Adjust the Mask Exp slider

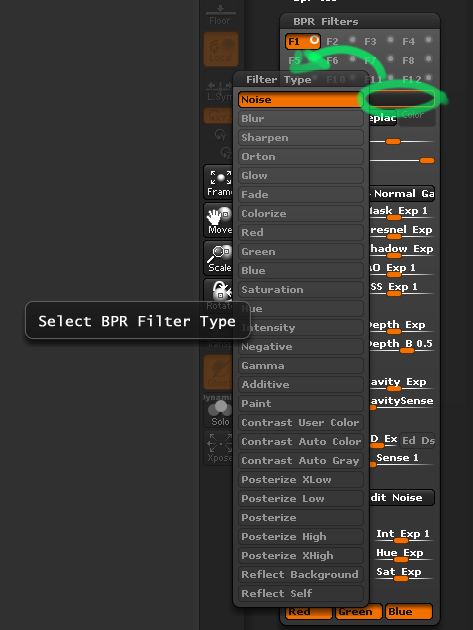[401, 213]
